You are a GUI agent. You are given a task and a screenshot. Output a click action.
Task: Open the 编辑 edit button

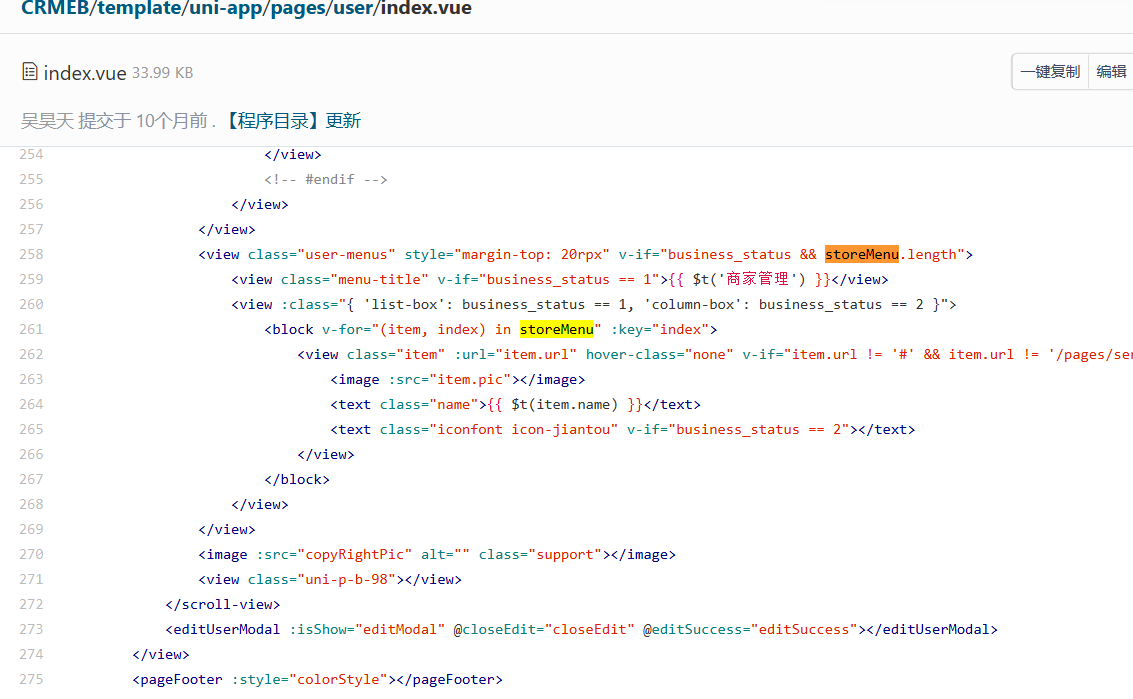coord(1112,71)
